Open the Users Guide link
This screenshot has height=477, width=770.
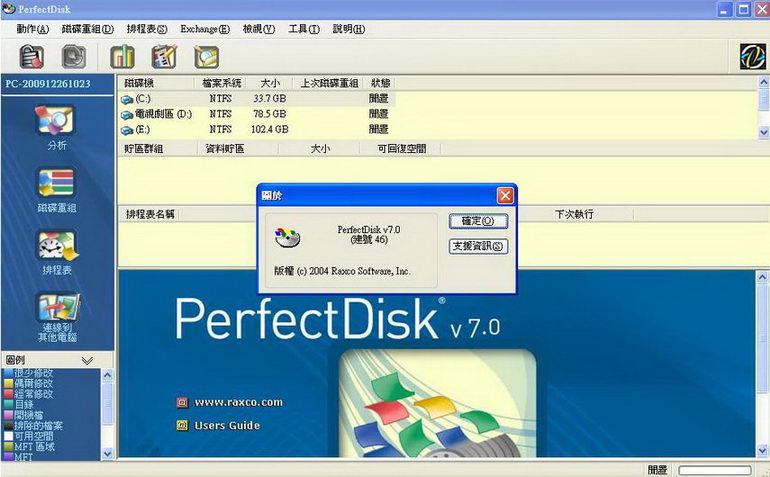point(227,425)
